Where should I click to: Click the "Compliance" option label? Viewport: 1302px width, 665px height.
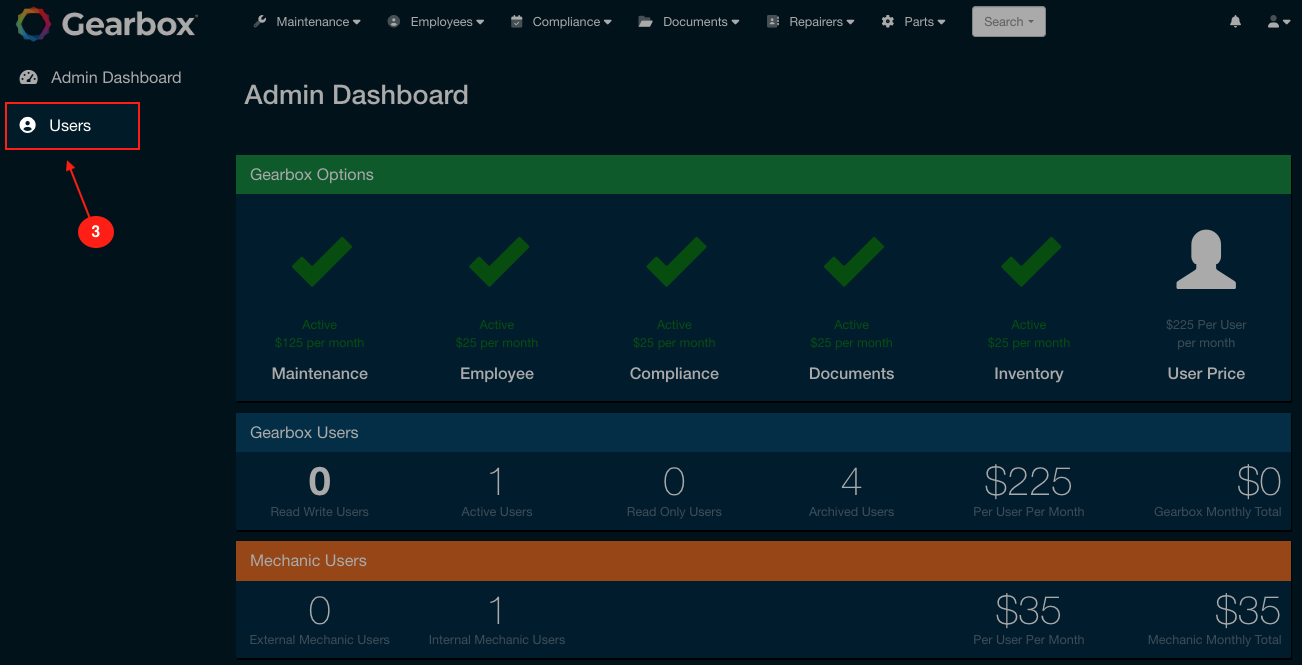click(674, 374)
